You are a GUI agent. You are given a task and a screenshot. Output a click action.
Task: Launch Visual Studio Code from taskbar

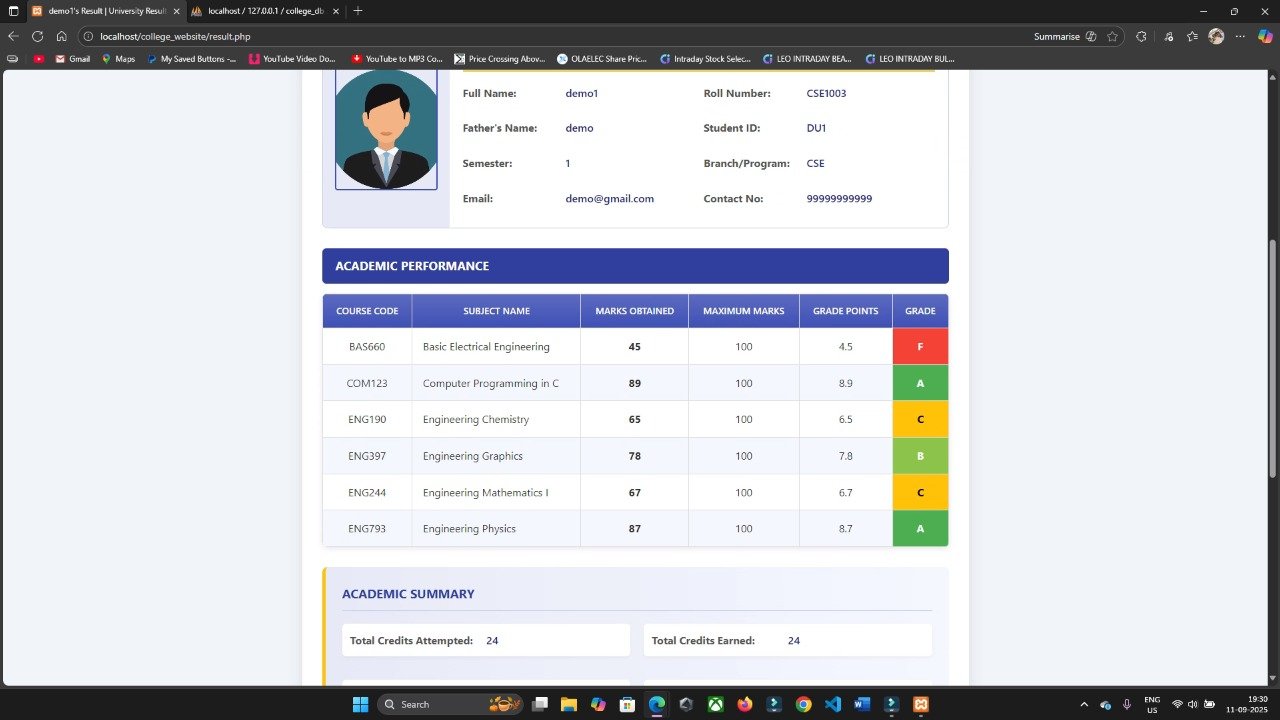click(833, 704)
